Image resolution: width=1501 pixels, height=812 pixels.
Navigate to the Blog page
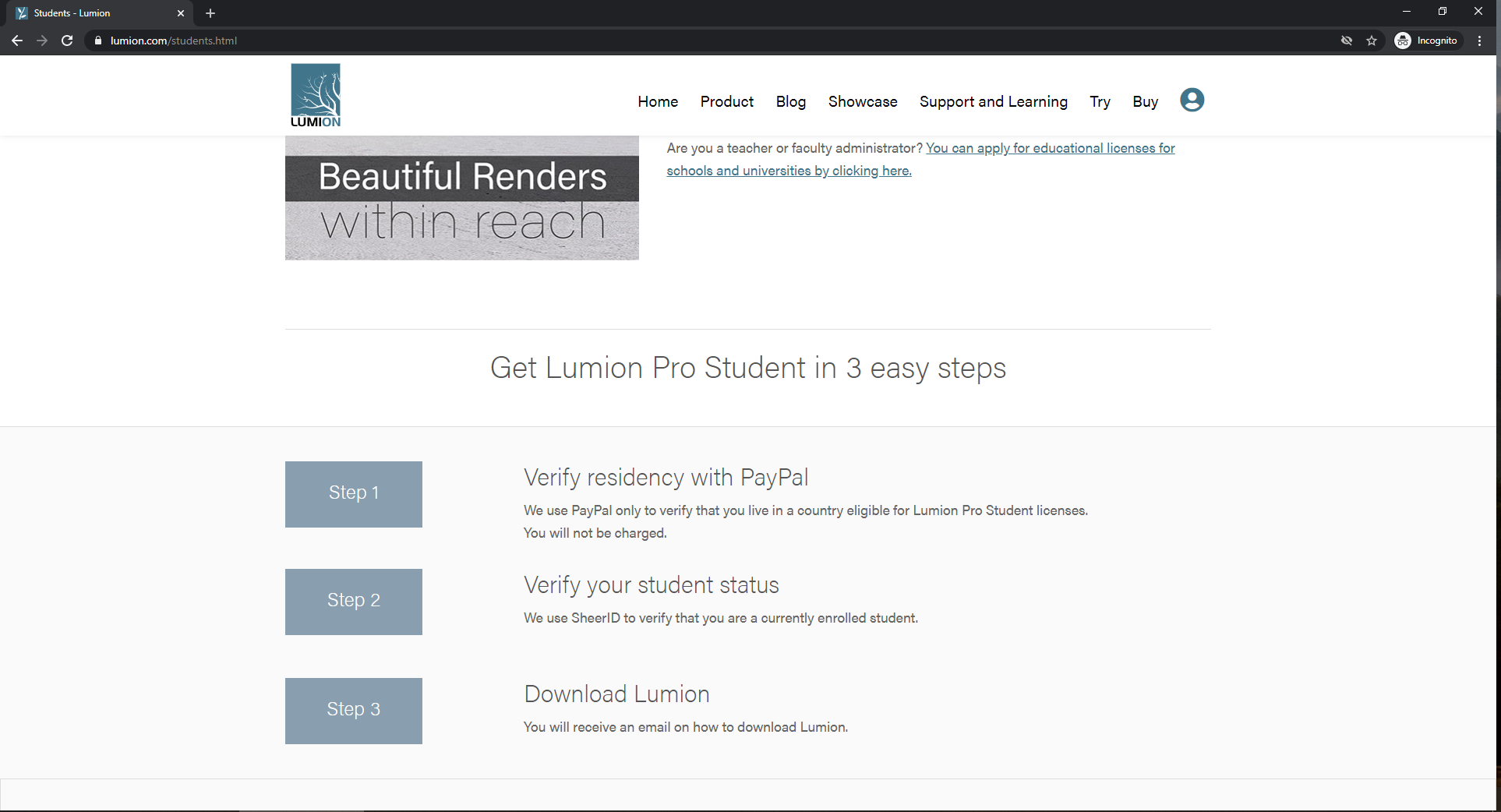790,101
